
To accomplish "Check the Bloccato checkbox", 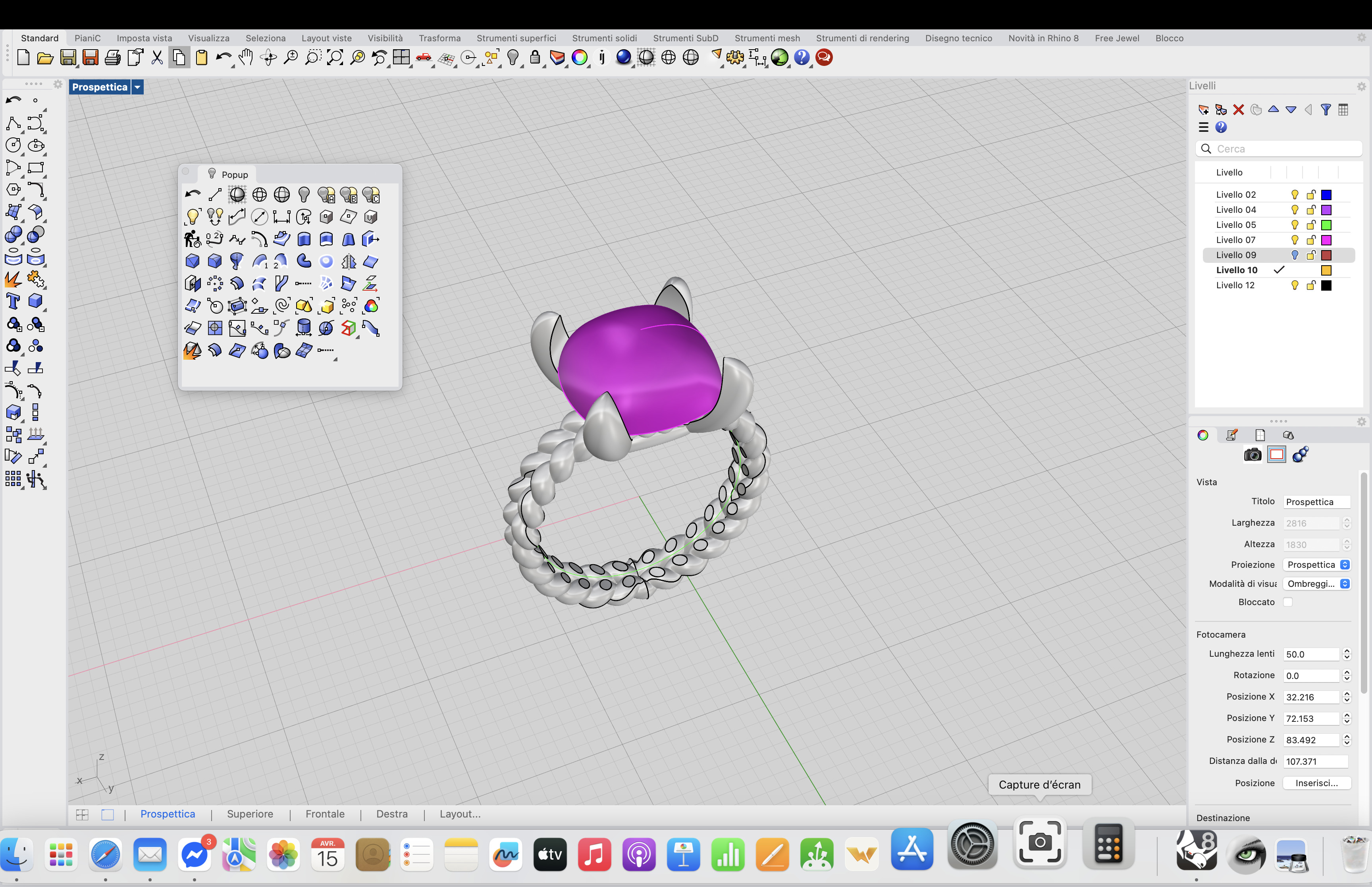I will click(x=1288, y=602).
